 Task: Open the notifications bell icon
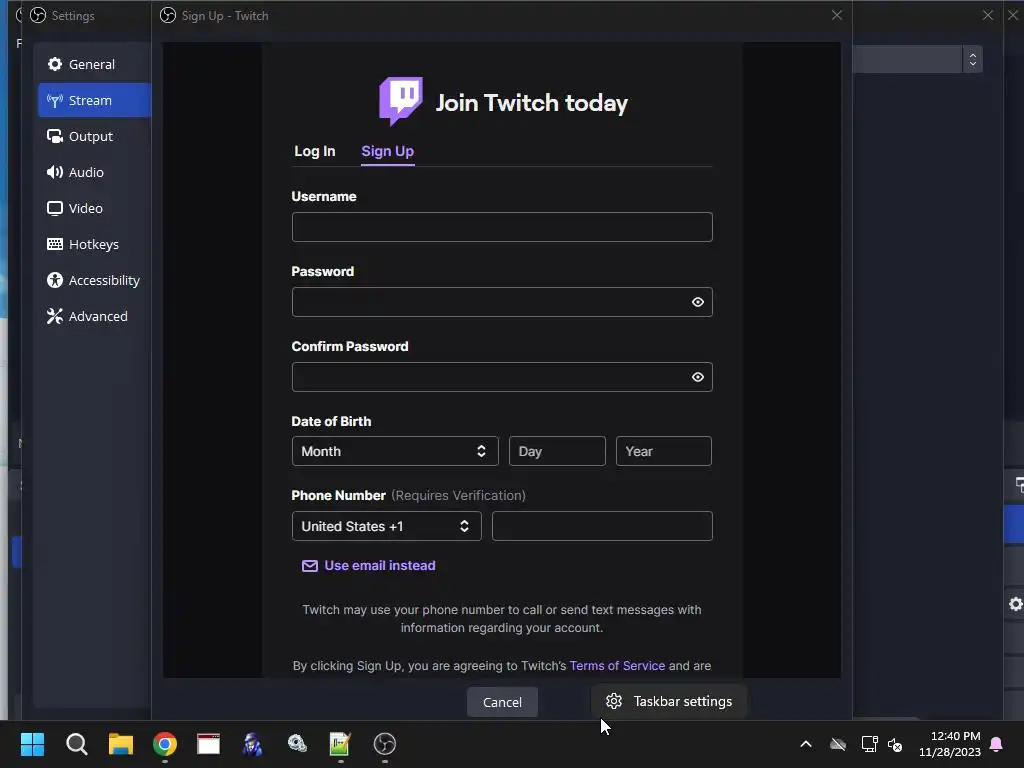point(997,744)
